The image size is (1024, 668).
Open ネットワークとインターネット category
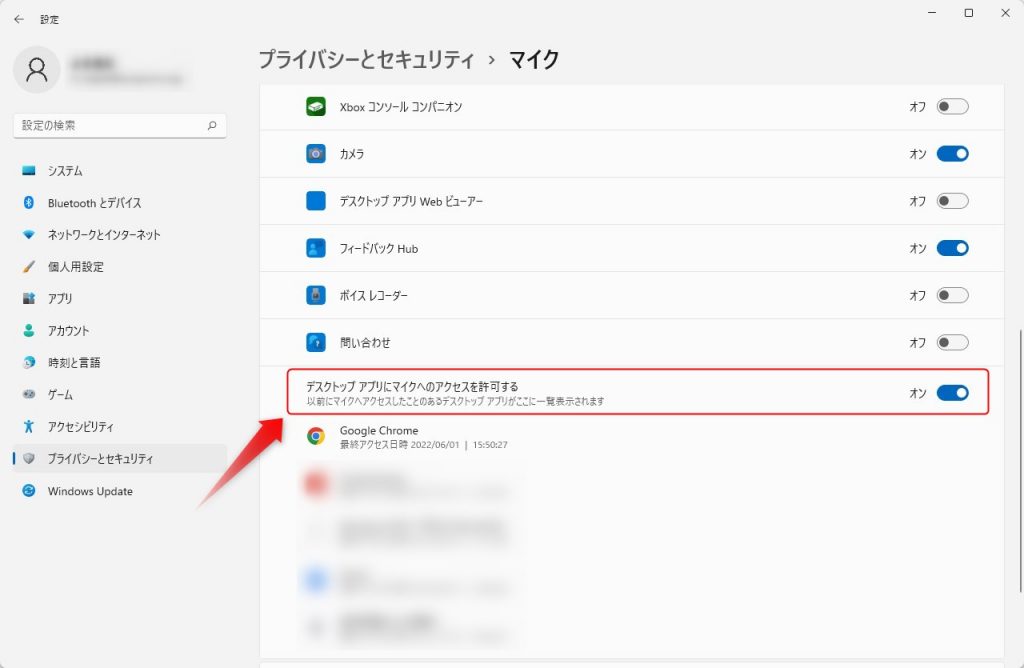click(120, 234)
